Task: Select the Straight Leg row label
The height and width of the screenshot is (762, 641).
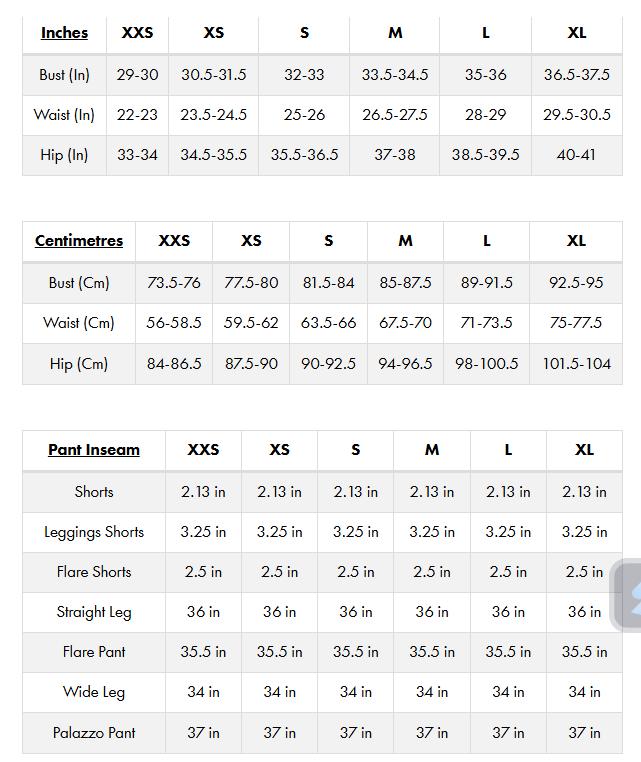Action: point(94,612)
